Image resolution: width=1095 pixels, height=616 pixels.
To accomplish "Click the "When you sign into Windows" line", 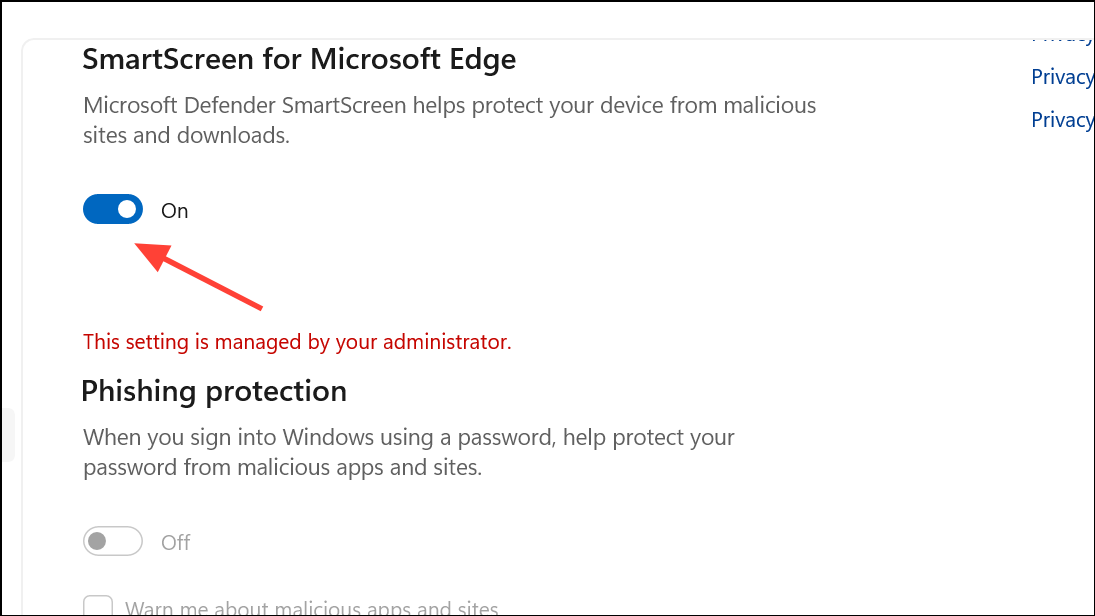I will pyautogui.click(x=408, y=437).
